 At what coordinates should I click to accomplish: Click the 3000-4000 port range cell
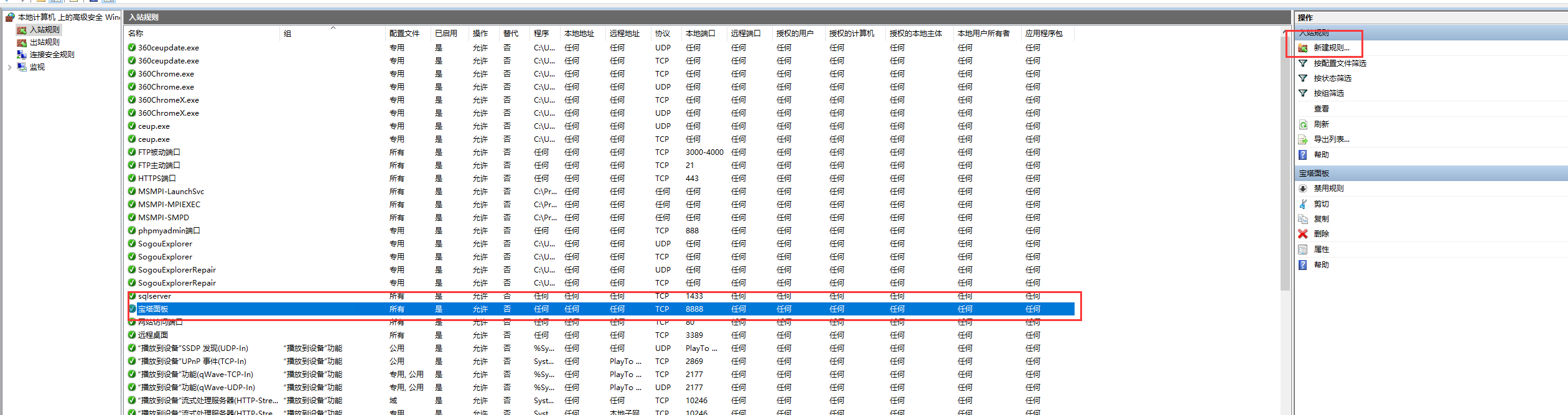coord(704,152)
